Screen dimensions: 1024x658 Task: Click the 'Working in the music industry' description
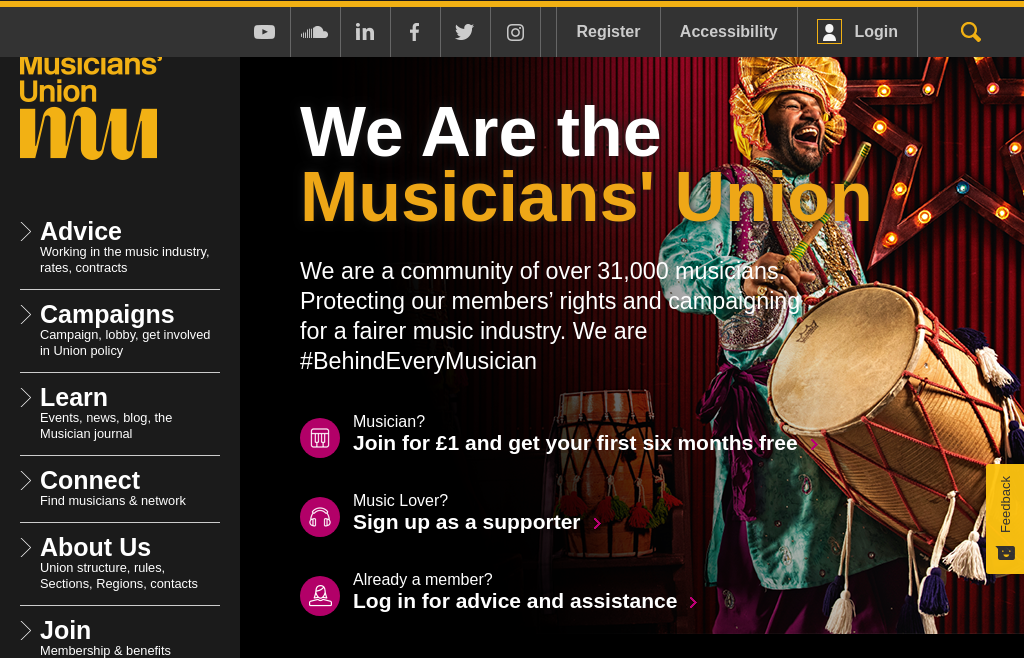(x=124, y=260)
